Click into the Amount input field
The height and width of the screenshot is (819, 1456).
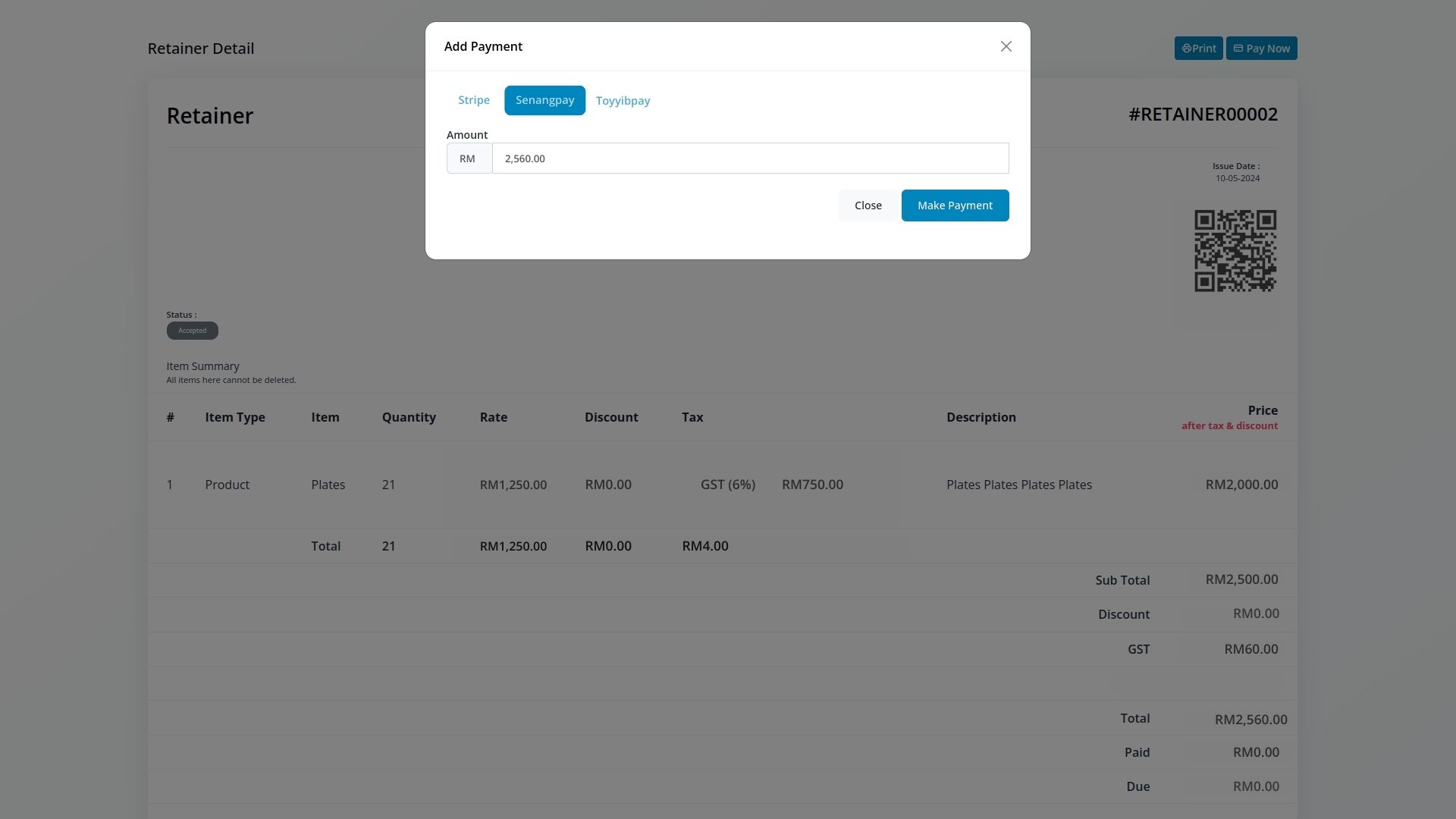click(x=749, y=158)
